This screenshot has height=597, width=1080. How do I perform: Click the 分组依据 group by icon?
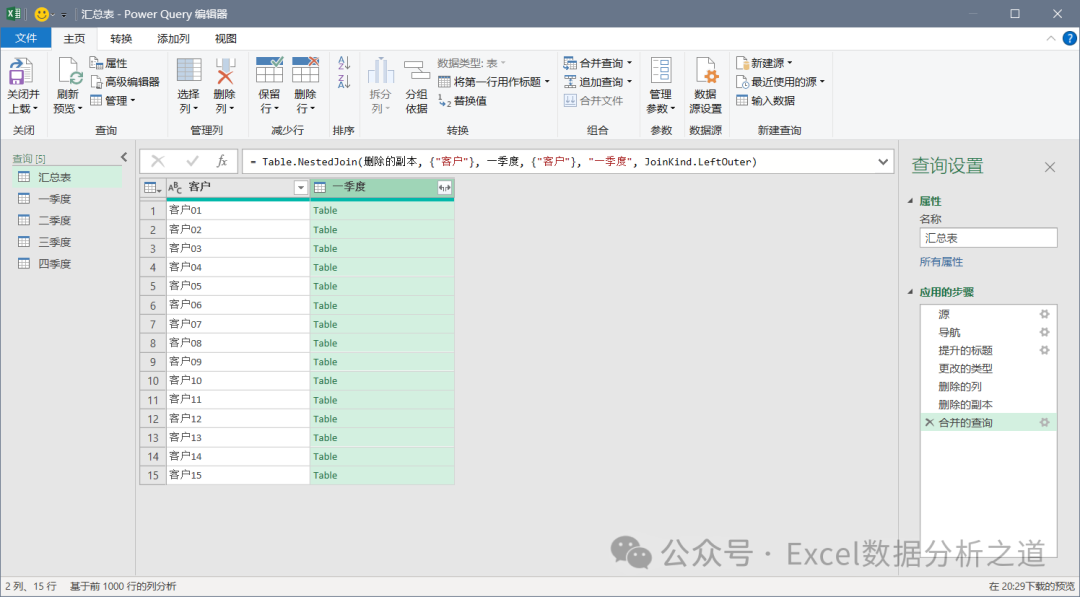tap(417, 71)
